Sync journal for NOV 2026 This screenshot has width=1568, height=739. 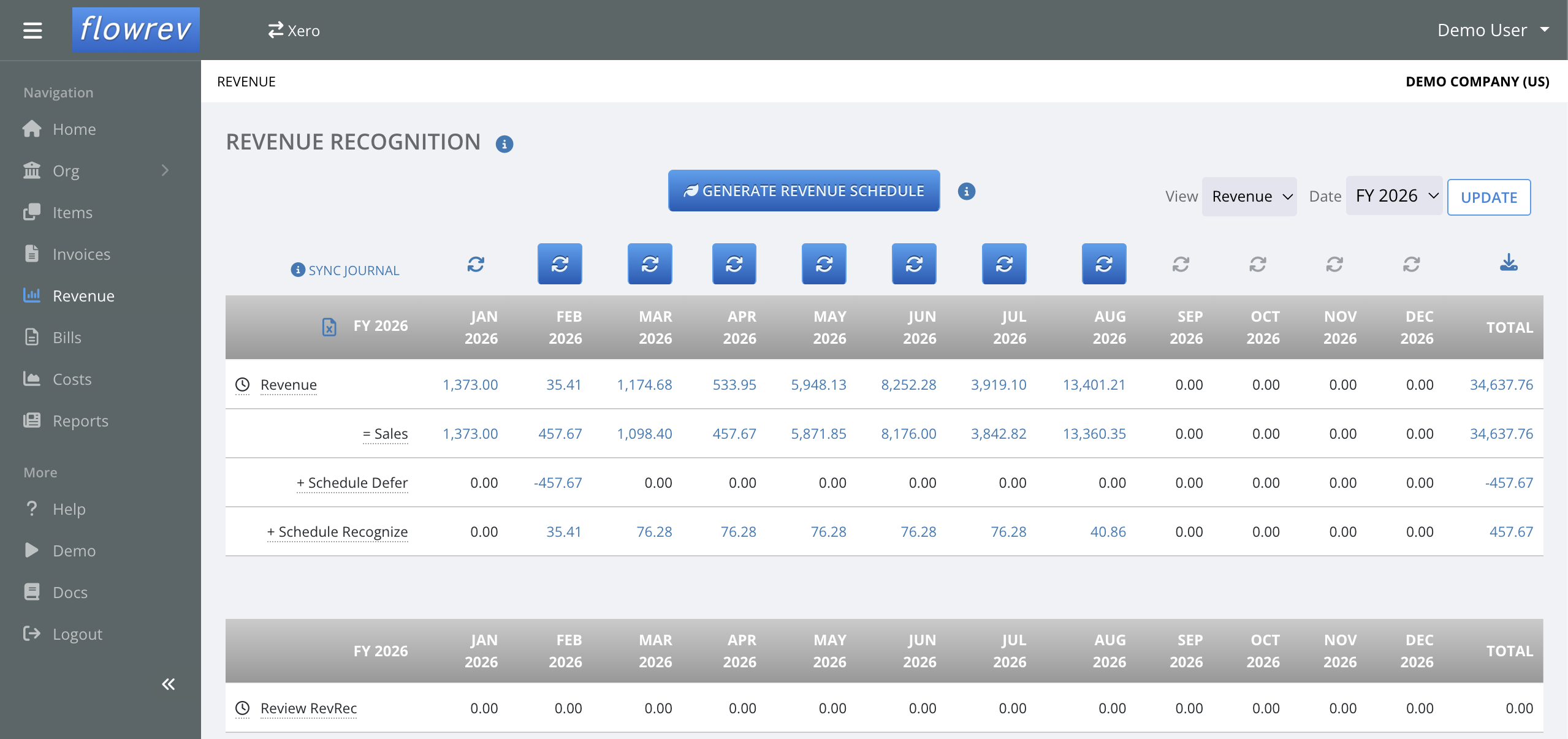tap(1334, 264)
